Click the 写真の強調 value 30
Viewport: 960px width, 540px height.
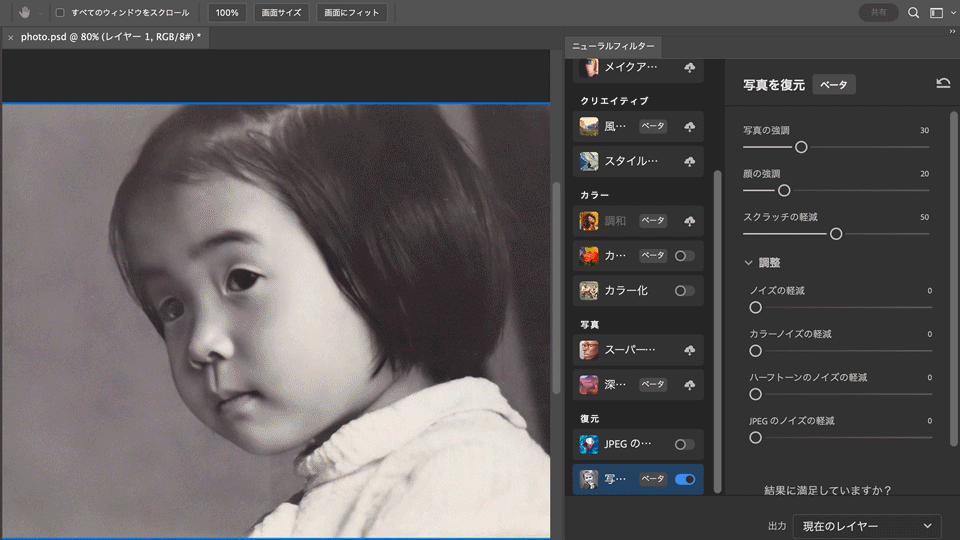(x=924, y=130)
